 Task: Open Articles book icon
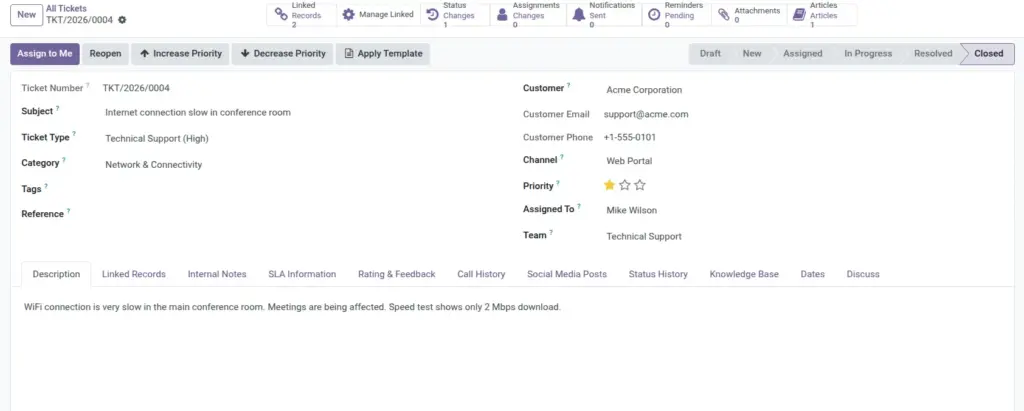pyautogui.click(x=799, y=14)
